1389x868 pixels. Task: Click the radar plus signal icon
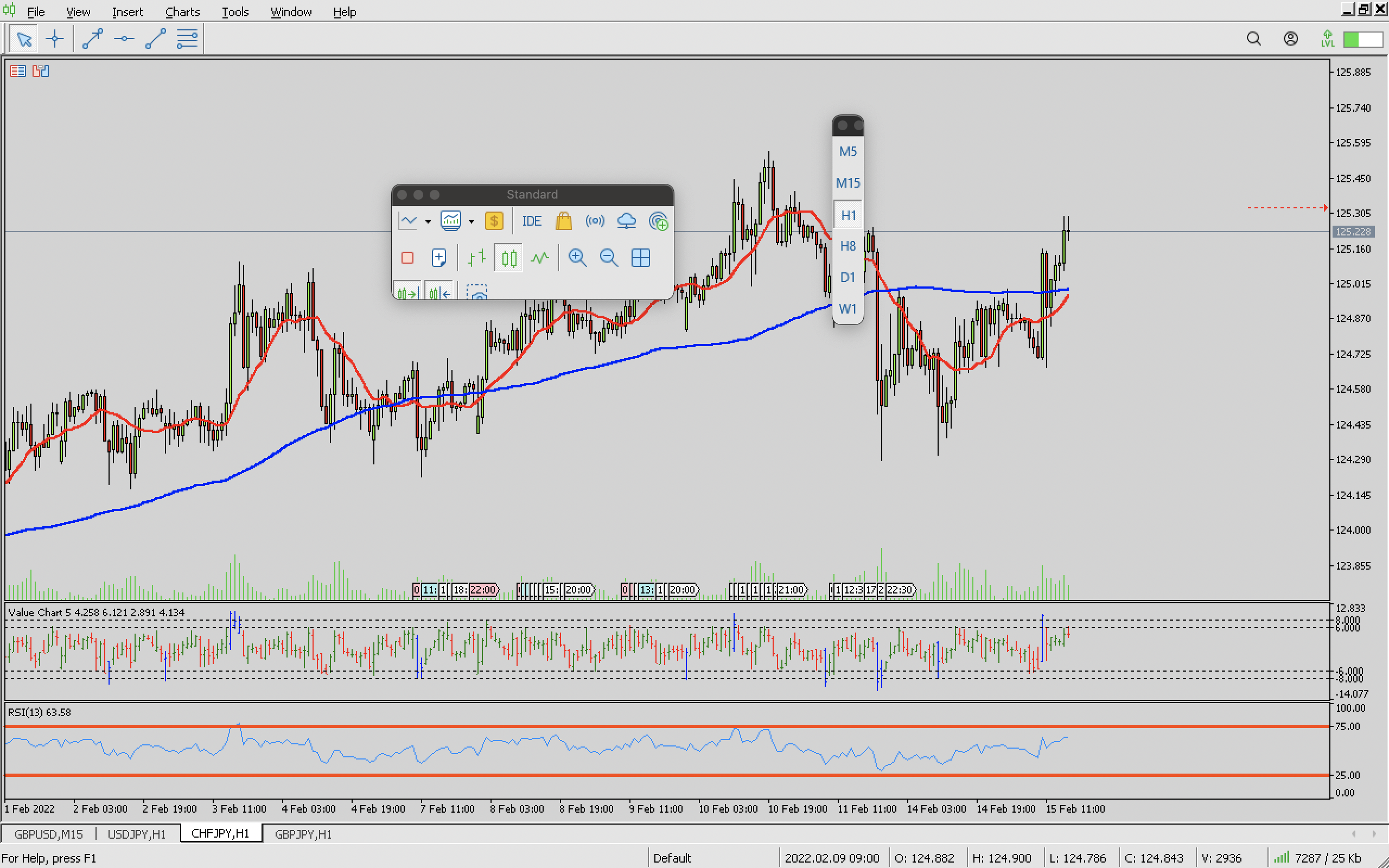coord(658,221)
